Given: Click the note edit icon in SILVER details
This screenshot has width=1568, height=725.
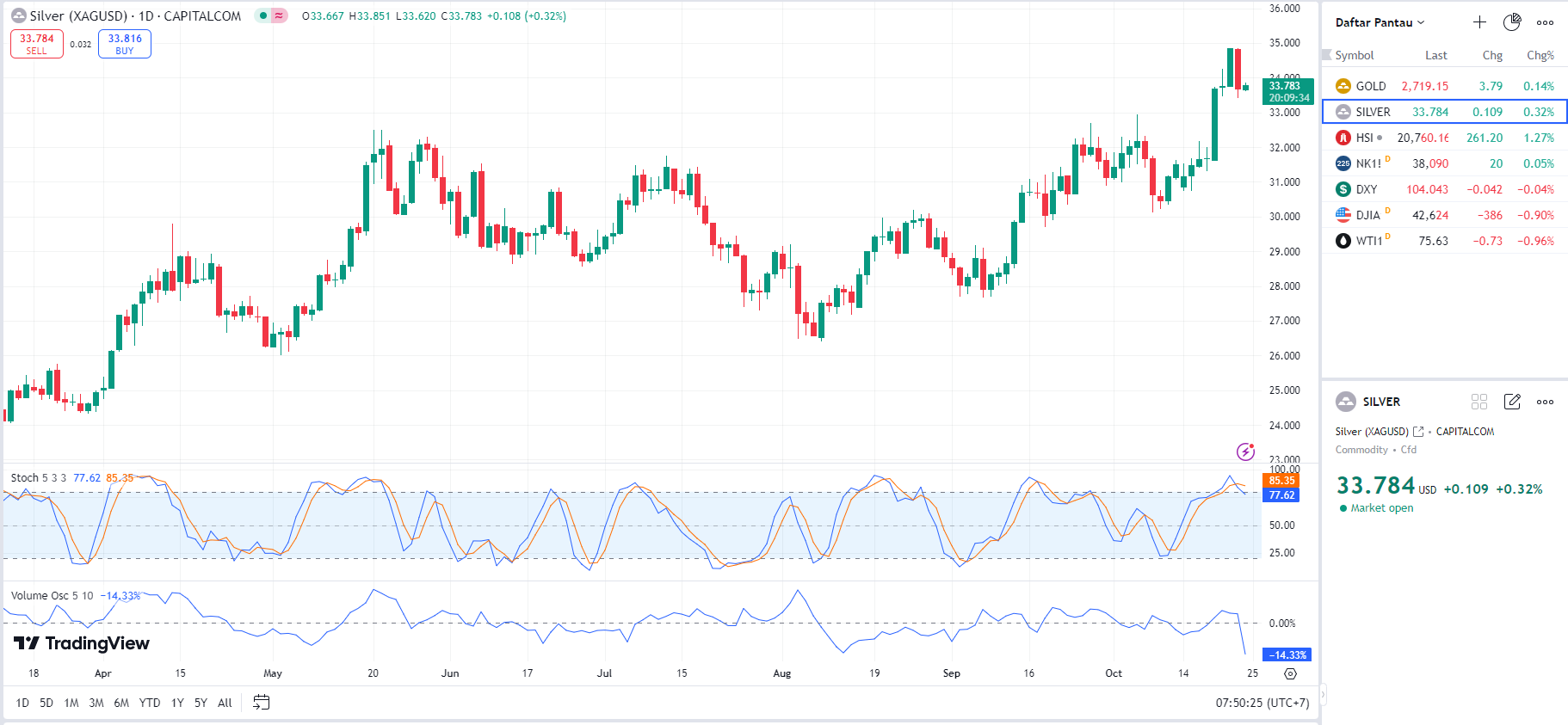Looking at the screenshot, I should (x=1512, y=402).
